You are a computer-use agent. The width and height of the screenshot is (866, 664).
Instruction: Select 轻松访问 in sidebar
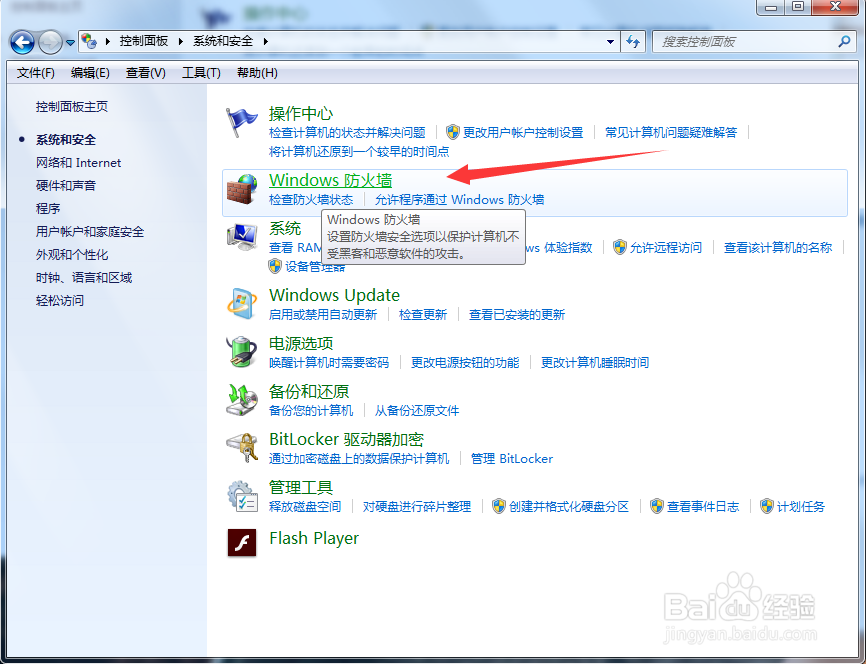(x=60, y=301)
